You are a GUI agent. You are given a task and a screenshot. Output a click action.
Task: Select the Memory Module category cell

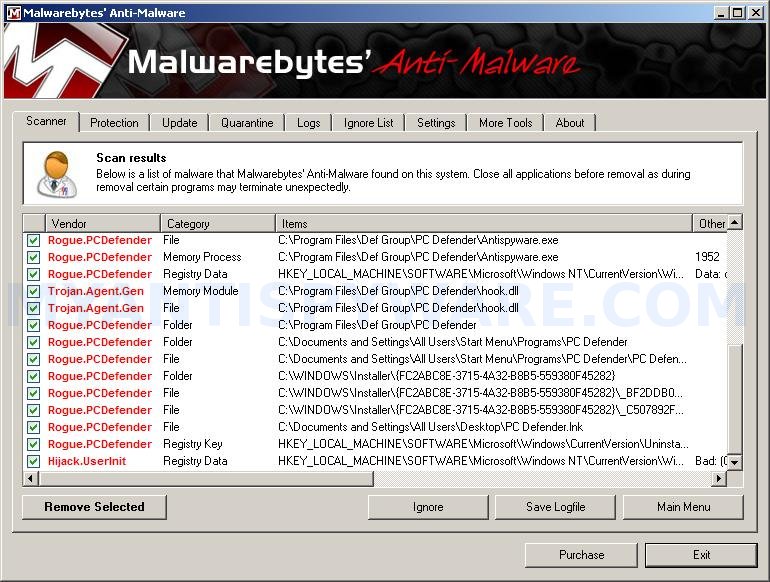[200, 291]
